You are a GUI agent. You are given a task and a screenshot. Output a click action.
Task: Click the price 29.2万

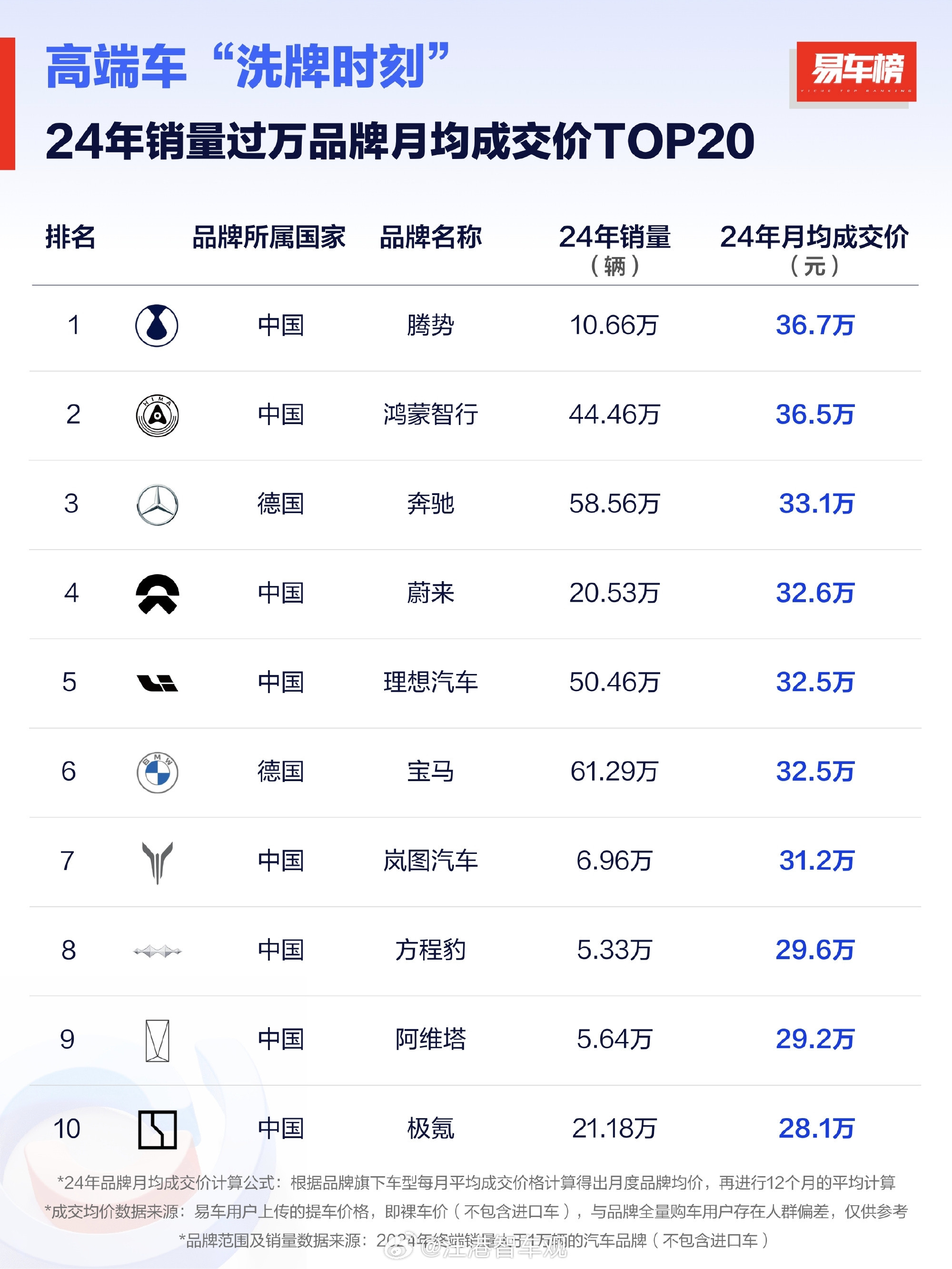click(x=815, y=1039)
